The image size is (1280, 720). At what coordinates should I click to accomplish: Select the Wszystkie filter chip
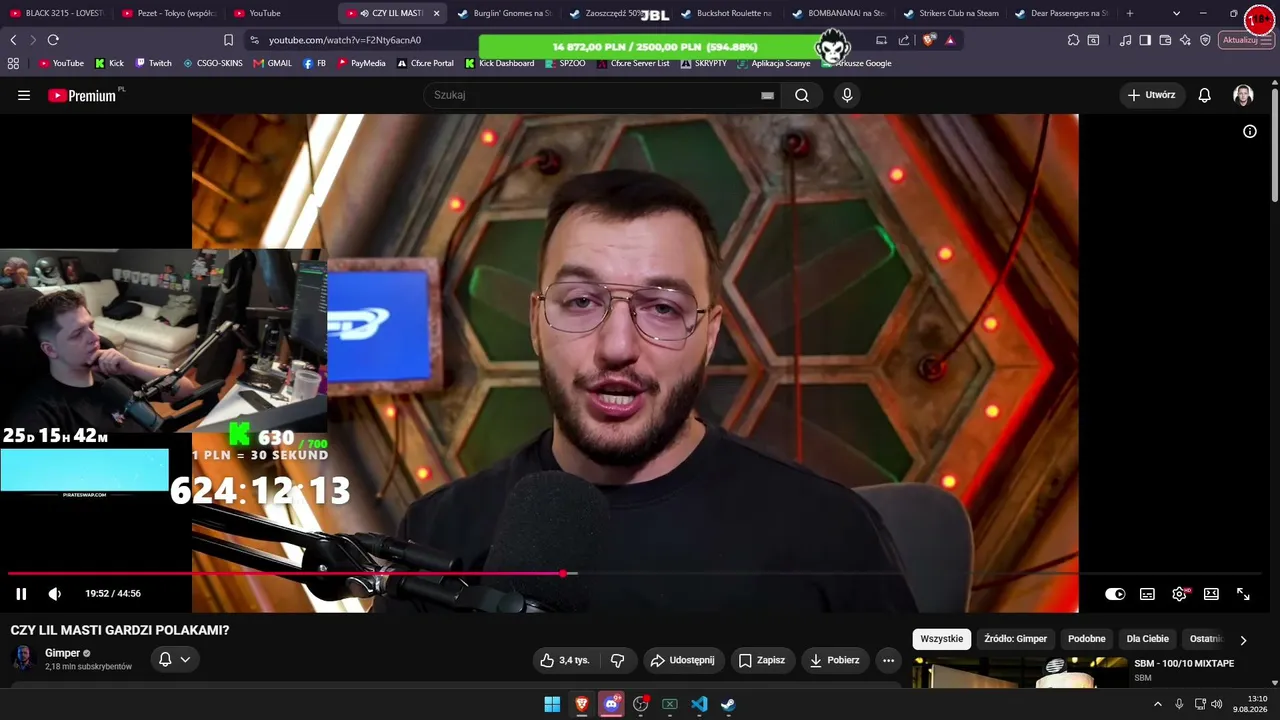tap(942, 639)
